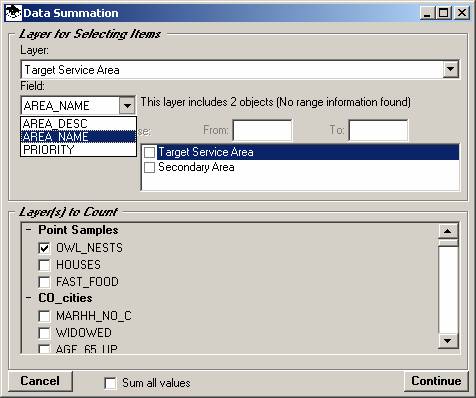Image resolution: width=476 pixels, height=398 pixels.
Task: Check the FAST_FOOD checkbox
Action: point(44,282)
